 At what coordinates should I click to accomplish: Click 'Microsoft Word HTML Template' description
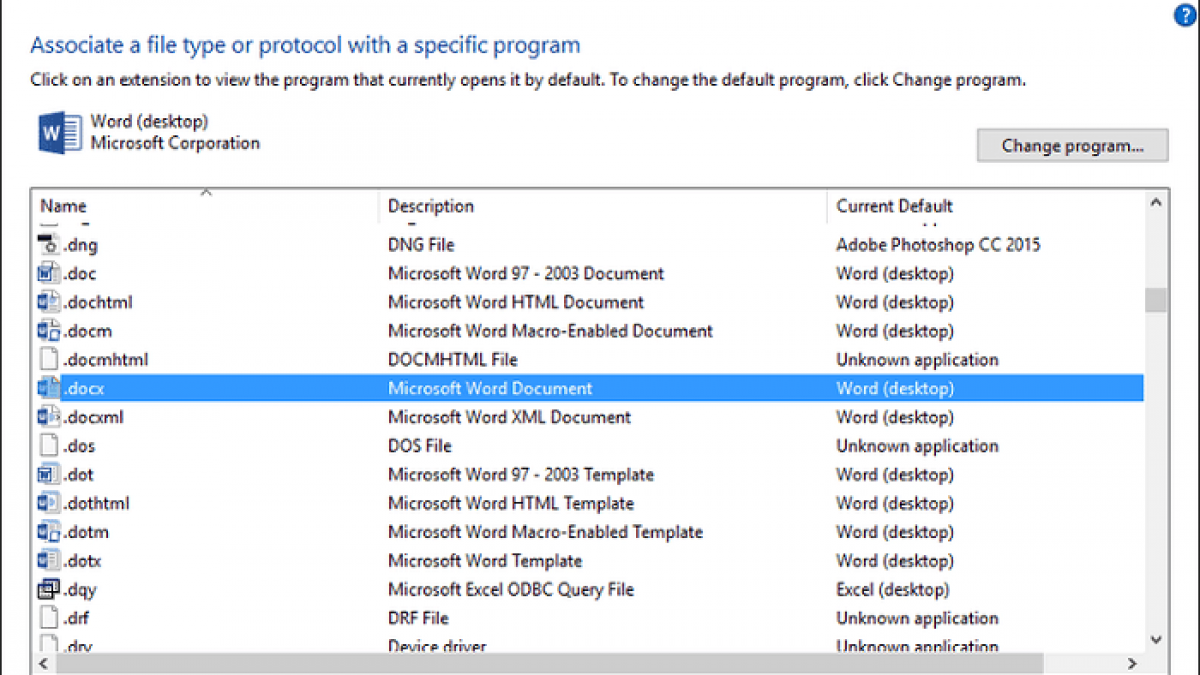click(511, 503)
